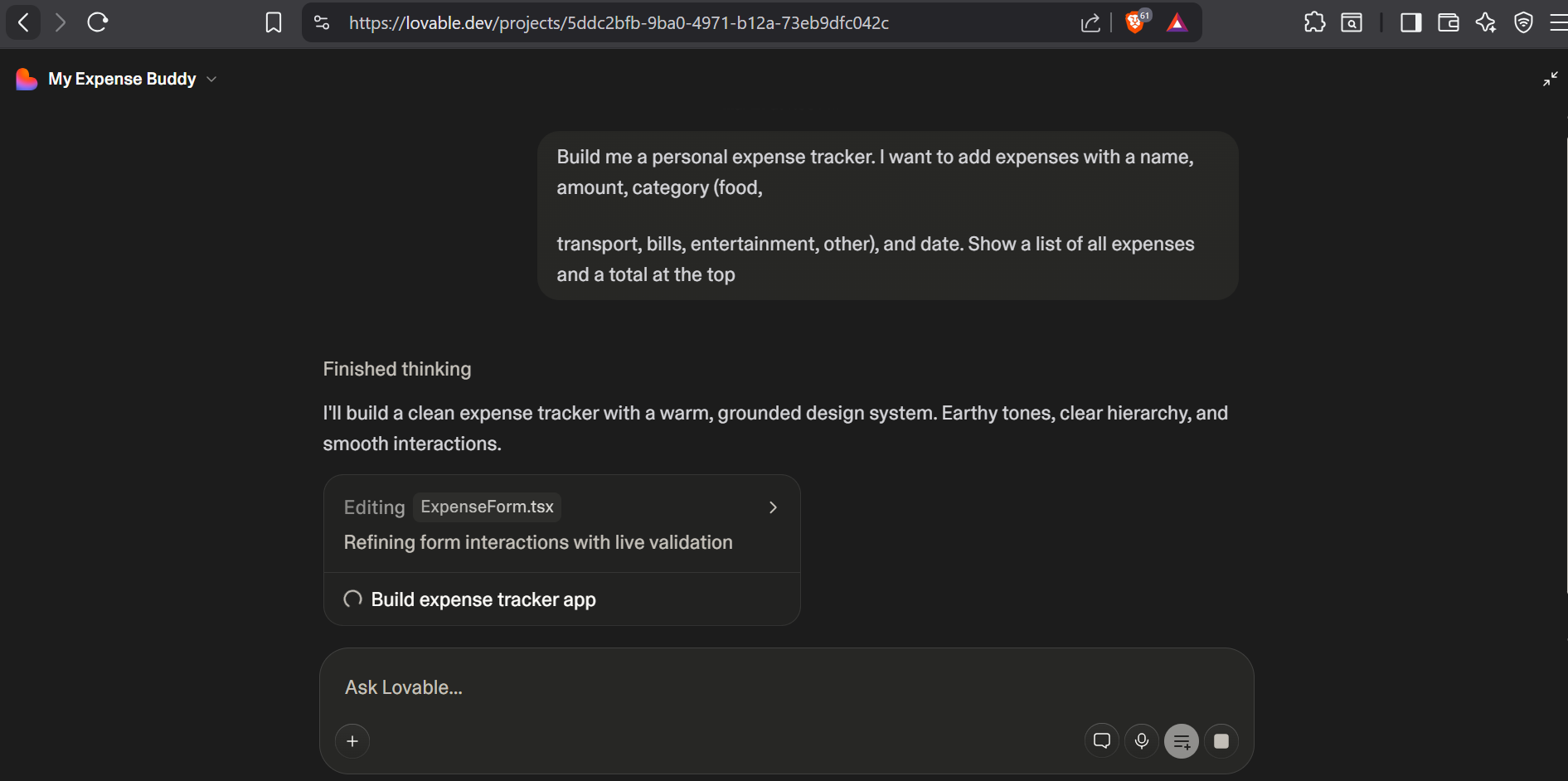Open the attachment plus button in chat input
1568x781 pixels.
click(352, 740)
